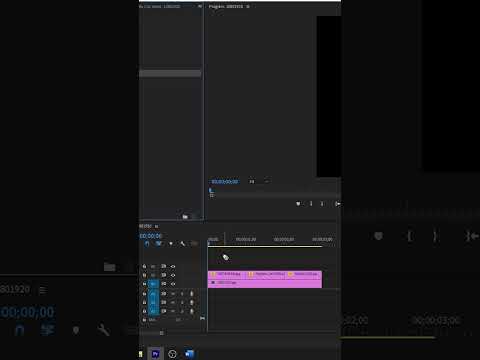Mute the A1 audio track

tap(173, 294)
